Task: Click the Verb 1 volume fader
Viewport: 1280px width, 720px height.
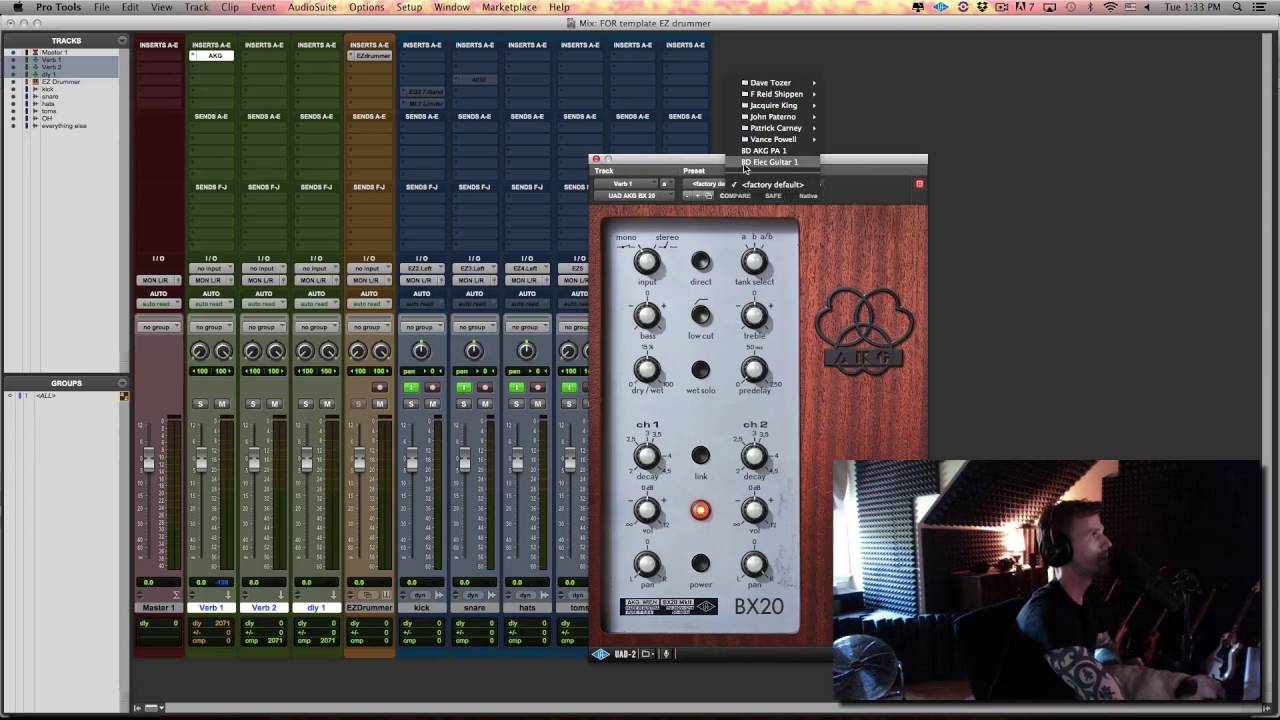Action: (x=201, y=460)
